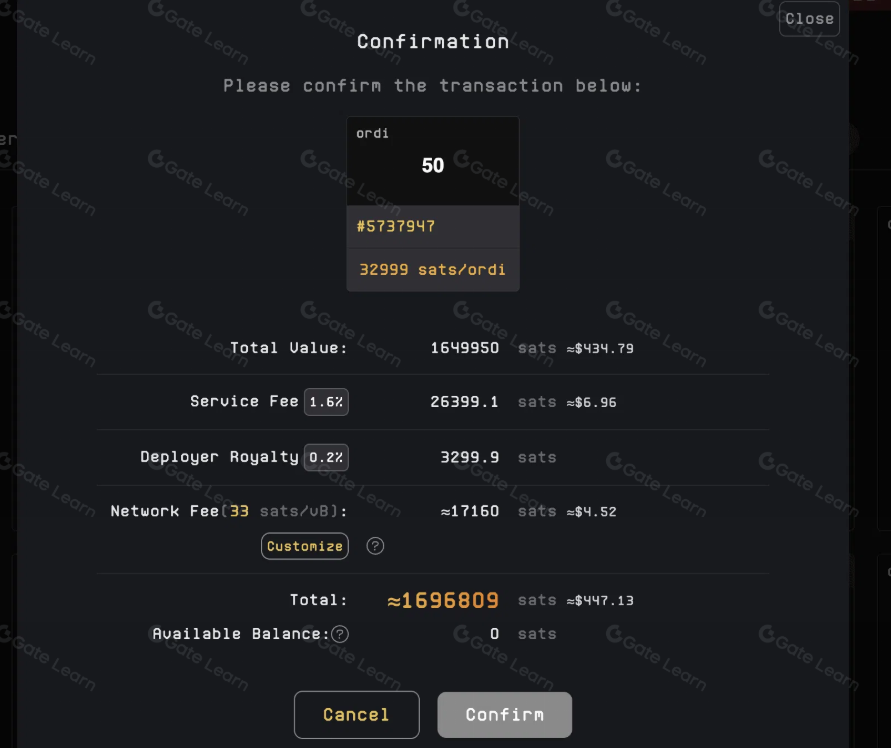
Task: Click the Total Value amount 1649950
Action: [464, 348]
